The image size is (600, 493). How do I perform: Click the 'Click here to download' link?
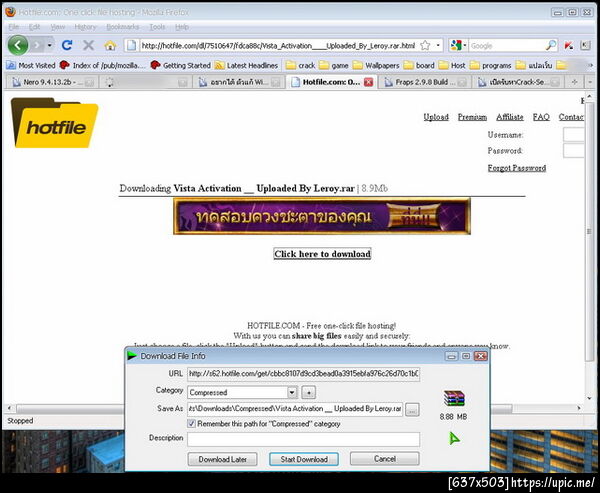pos(322,254)
